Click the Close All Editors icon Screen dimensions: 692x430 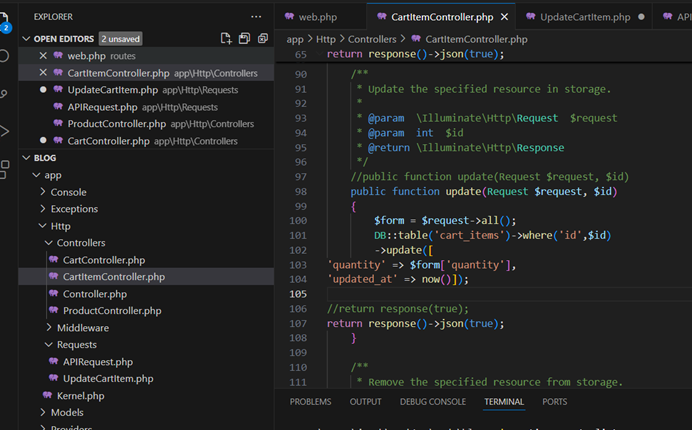tap(263, 38)
